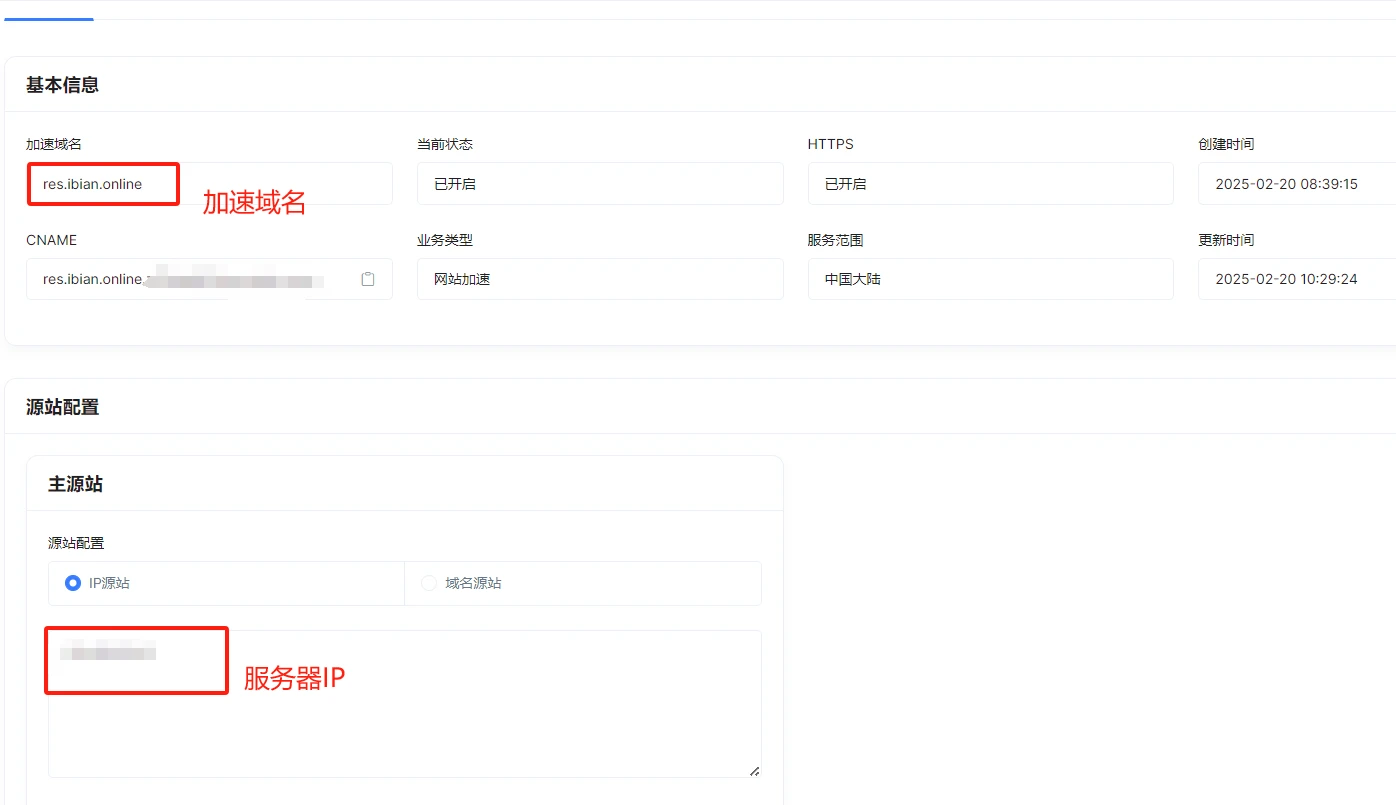The width and height of the screenshot is (1396, 805).
Task: Click the HTTPS field showing 已开启
Action: 990,184
